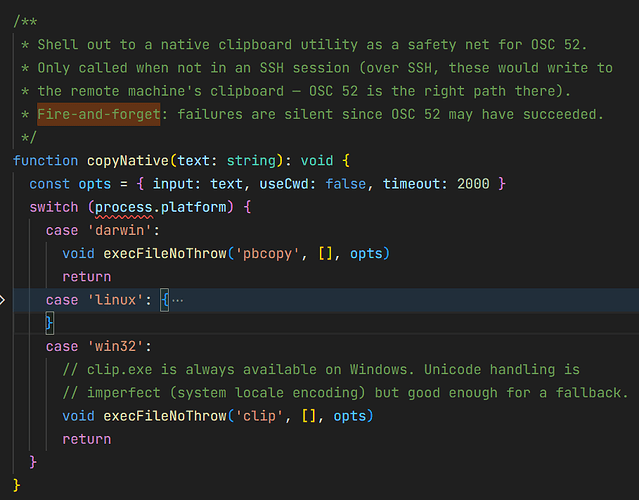639x500 pixels.
Task: Click the 'function' keyword
Action: click(45, 161)
